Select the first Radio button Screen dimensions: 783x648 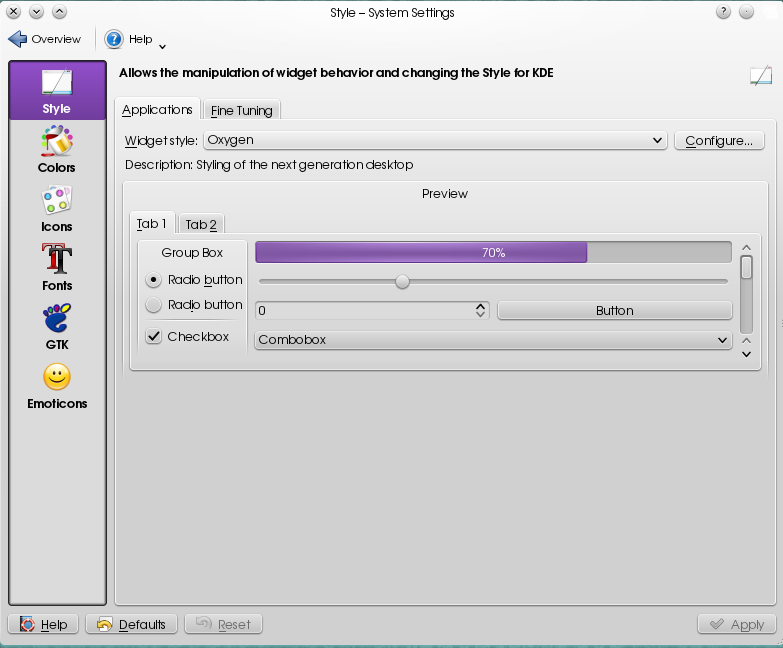tap(153, 280)
